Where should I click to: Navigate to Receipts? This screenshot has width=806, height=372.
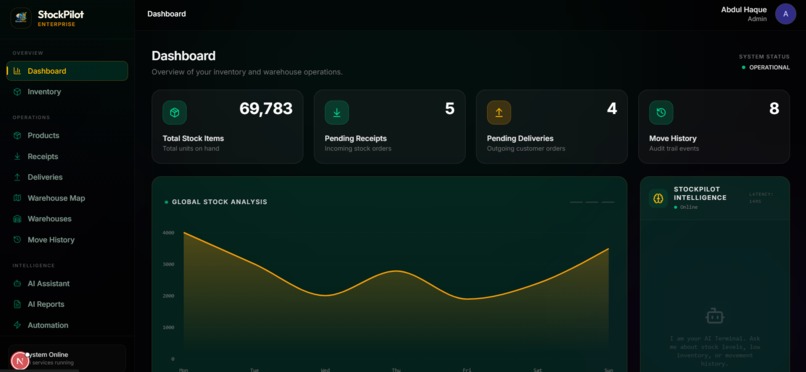tap(67, 156)
